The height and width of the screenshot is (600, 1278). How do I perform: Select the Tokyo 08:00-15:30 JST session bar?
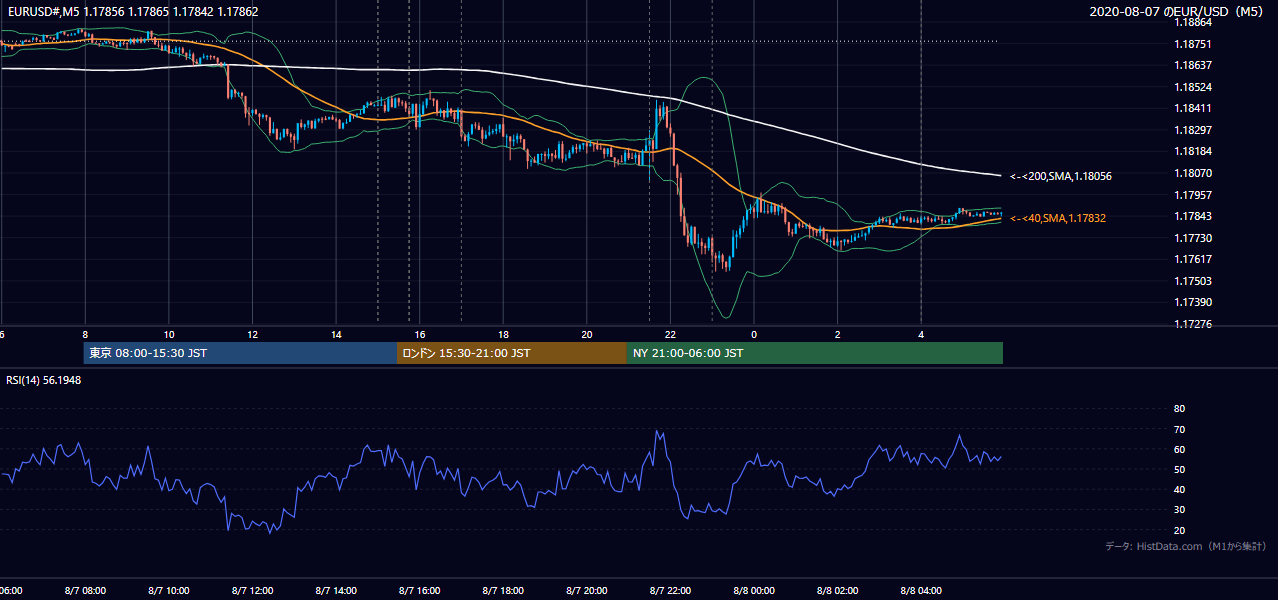(x=240, y=353)
